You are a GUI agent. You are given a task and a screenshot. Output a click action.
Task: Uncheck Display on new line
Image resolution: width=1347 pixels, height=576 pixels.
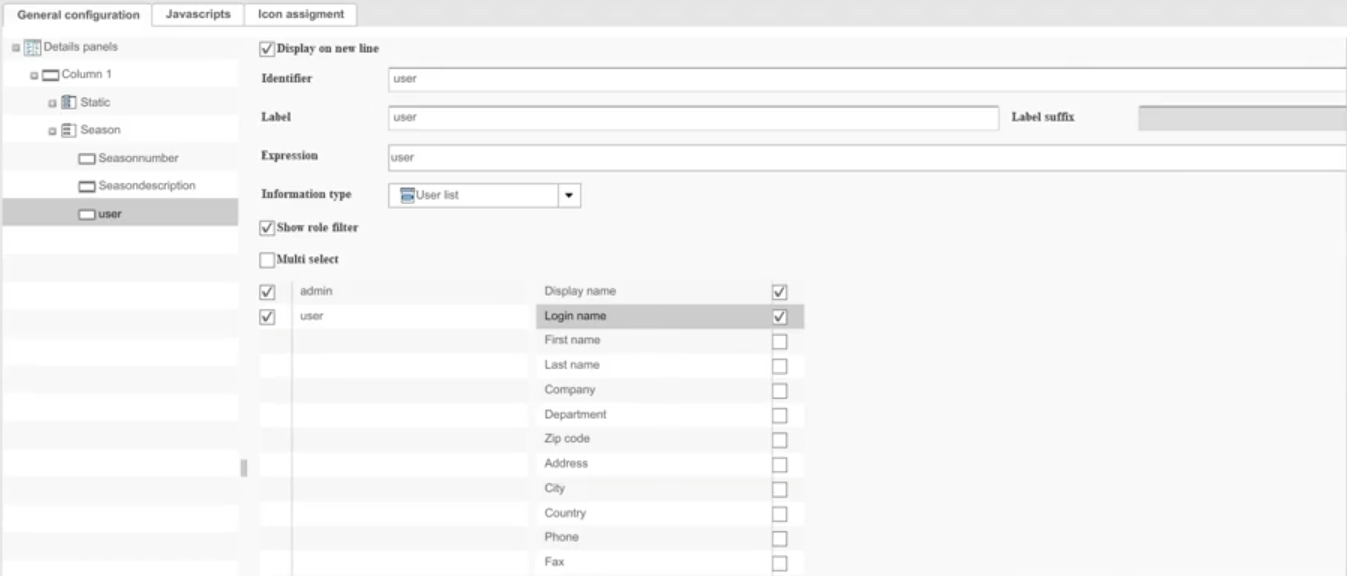[x=267, y=48]
